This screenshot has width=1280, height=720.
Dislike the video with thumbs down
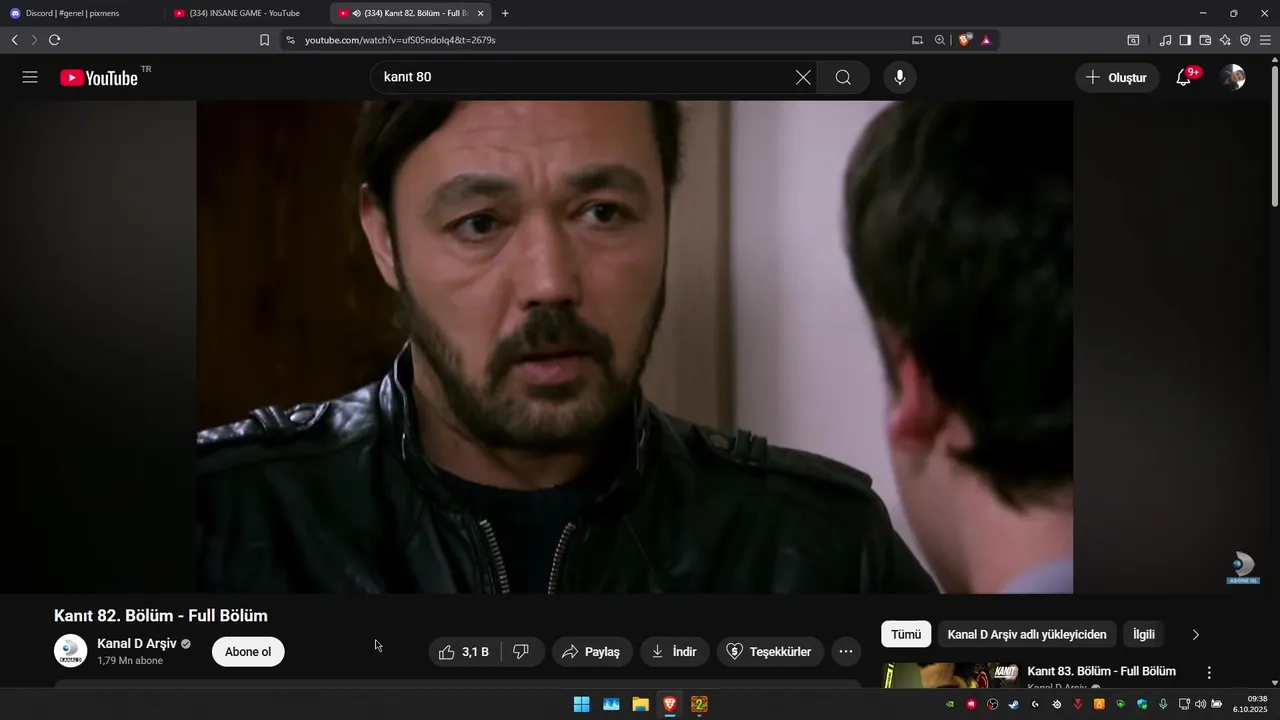click(521, 652)
